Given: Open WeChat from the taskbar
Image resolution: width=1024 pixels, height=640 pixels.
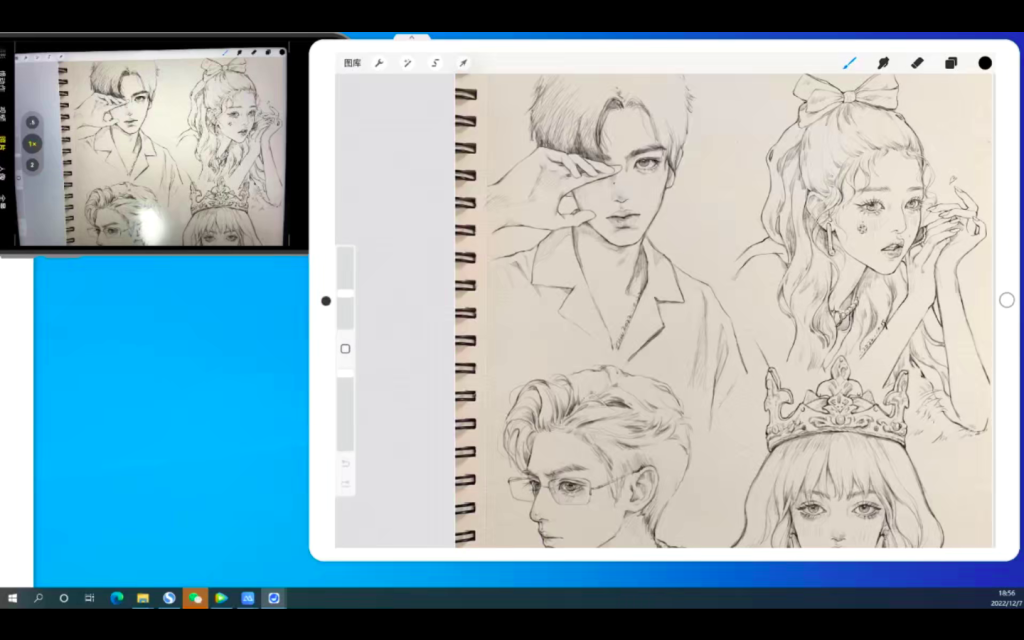Looking at the screenshot, I should (x=196, y=598).
